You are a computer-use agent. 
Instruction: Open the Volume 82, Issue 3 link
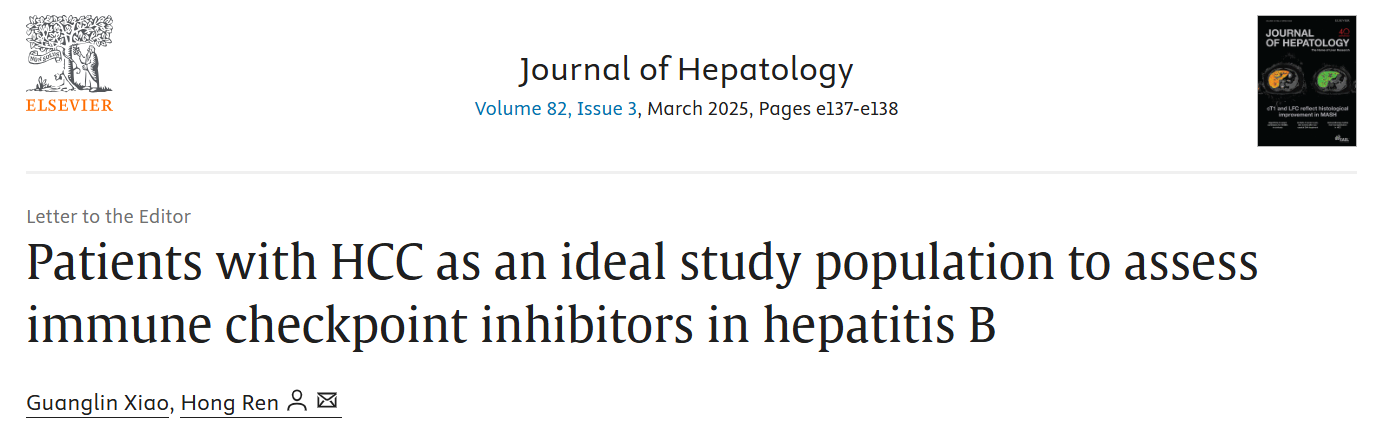coord(556,108)
